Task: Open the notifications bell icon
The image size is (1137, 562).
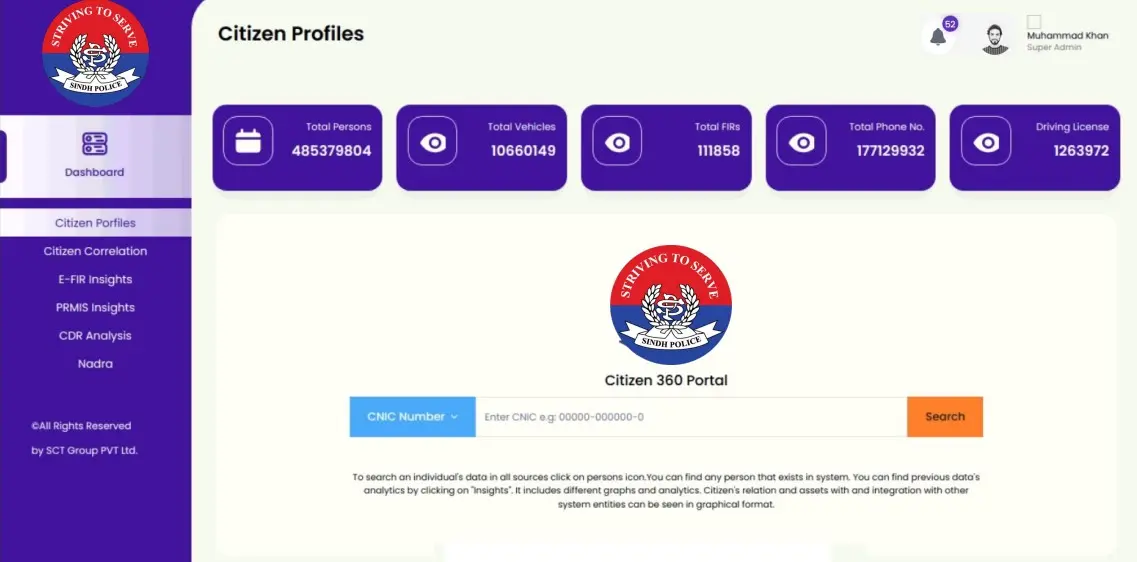Action: [x=938, y=37]
